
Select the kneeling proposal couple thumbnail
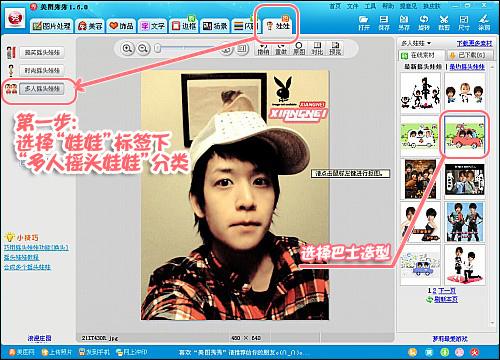tap(464, 265)
